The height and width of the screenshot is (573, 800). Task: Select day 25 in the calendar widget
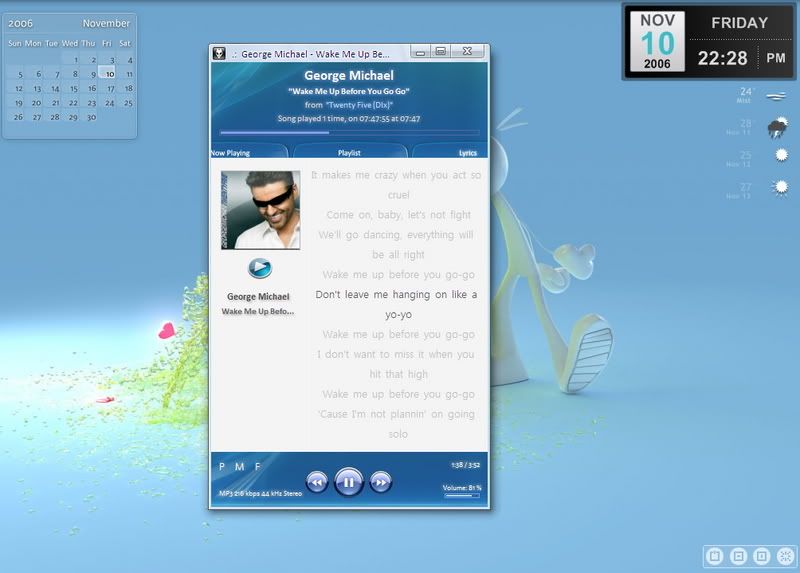pos(128,103)
